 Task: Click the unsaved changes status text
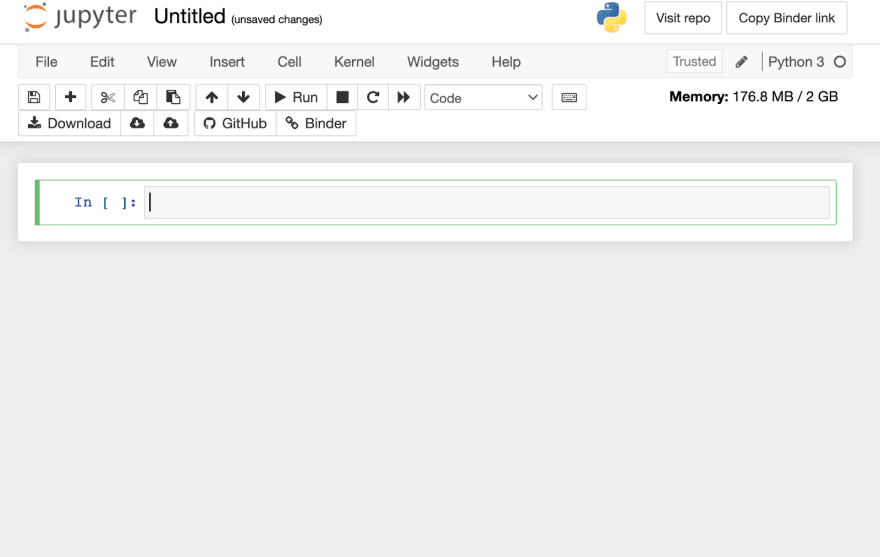(x=277, y=20)
